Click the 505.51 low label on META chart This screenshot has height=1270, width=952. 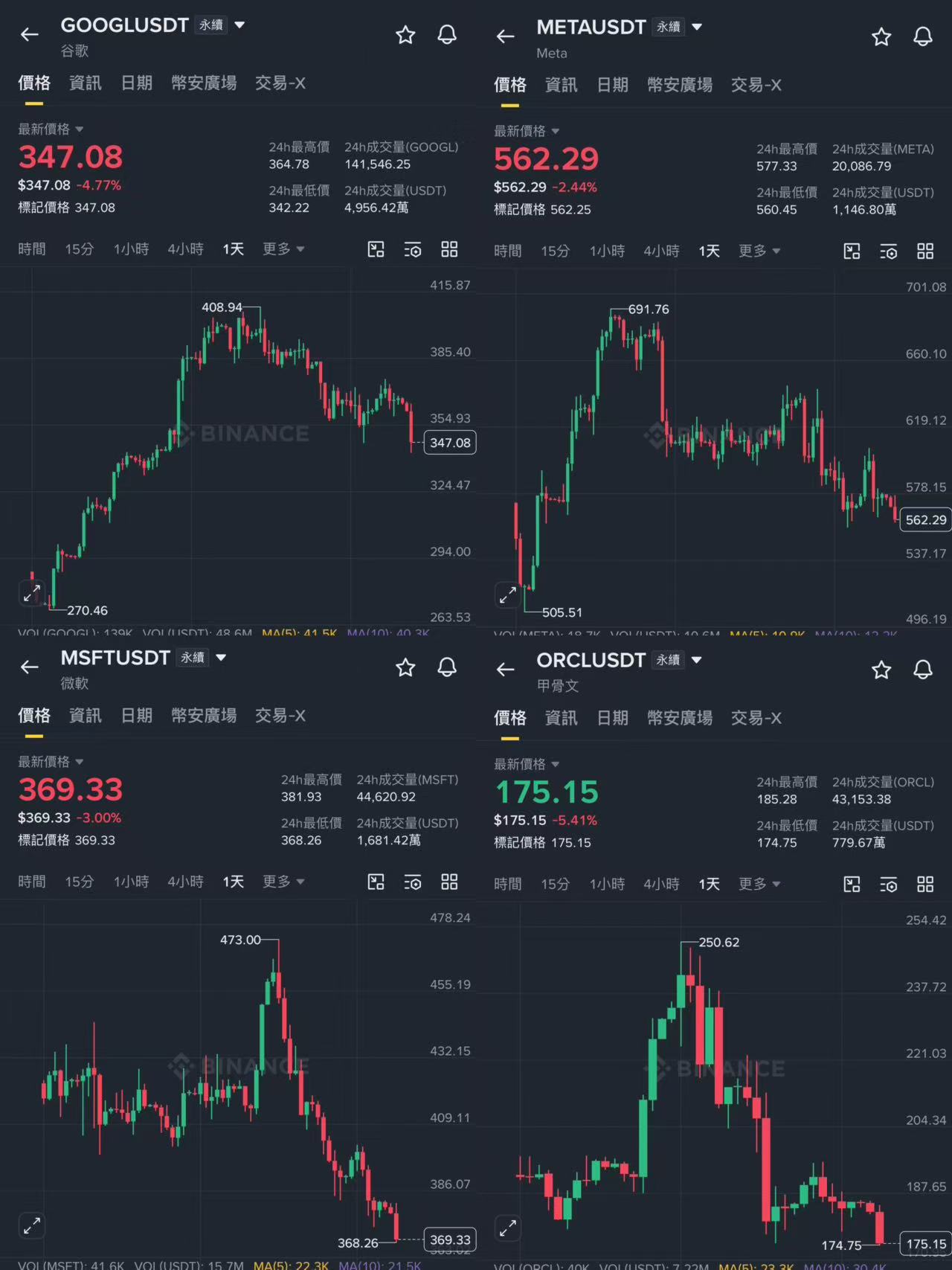tap(562, 613)
